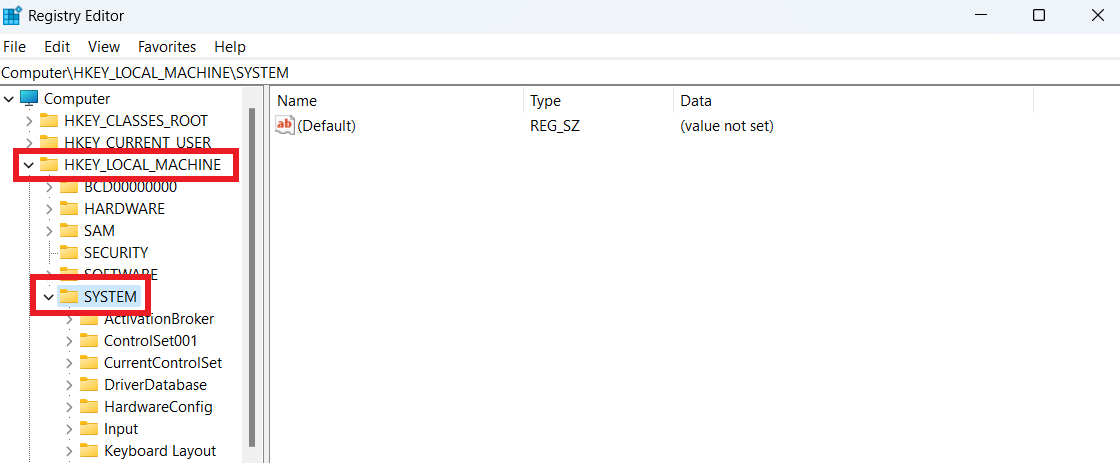Click the registry path address bar

tap(560, 73)
